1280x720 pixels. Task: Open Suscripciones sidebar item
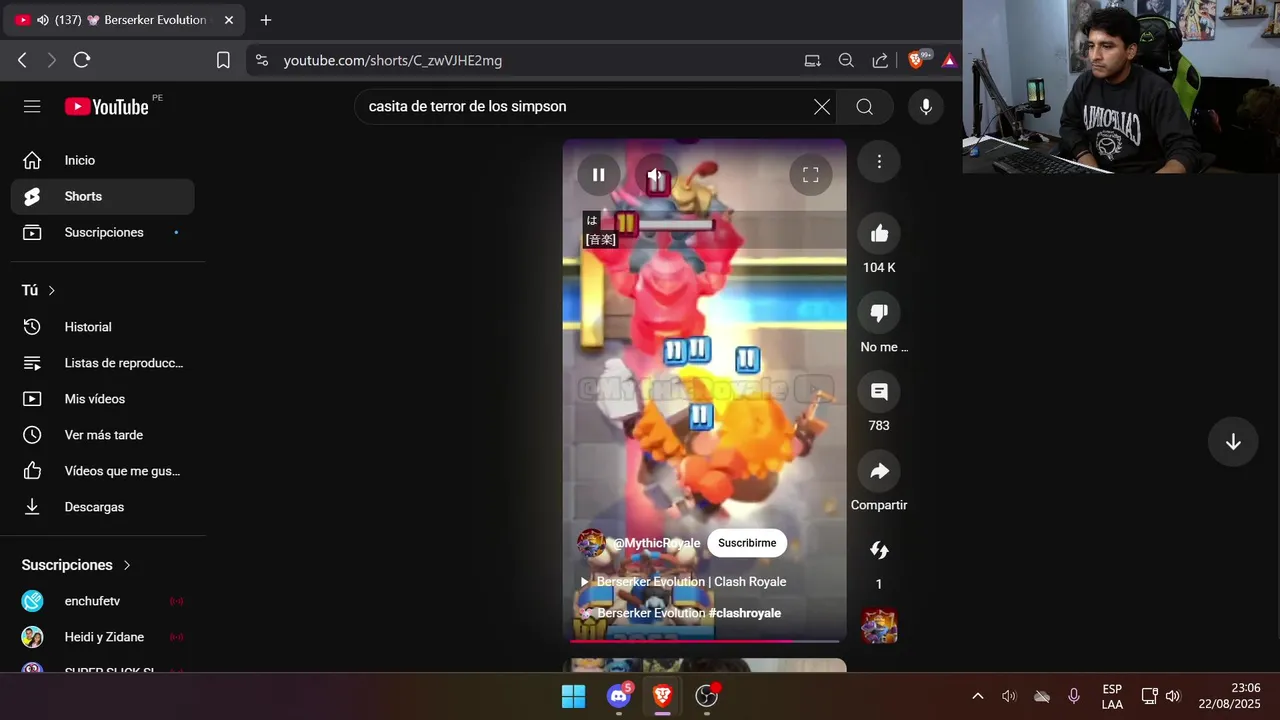pos(103,232)
